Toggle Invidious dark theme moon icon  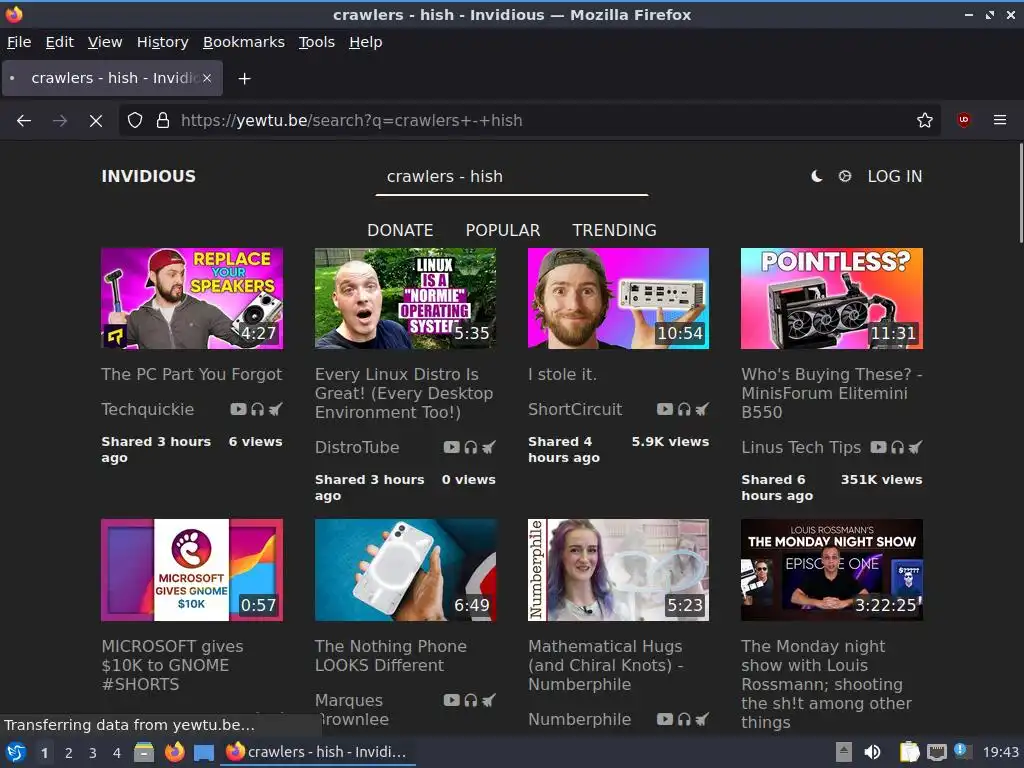click(x=816, y=176)
